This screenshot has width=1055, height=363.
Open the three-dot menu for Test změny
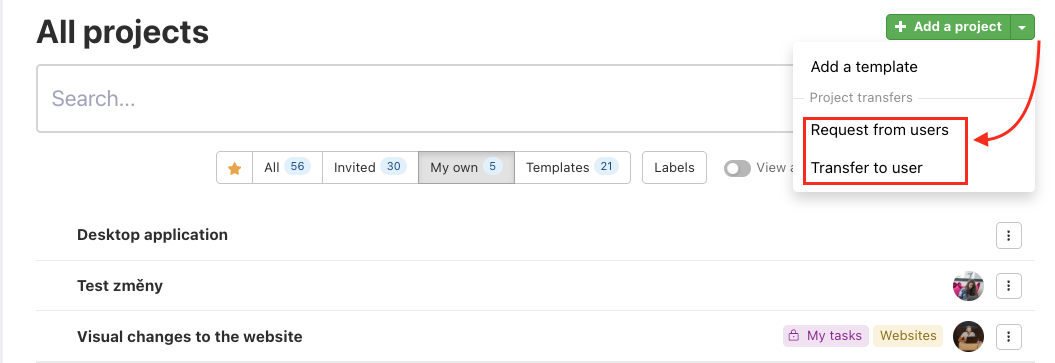1009,286
